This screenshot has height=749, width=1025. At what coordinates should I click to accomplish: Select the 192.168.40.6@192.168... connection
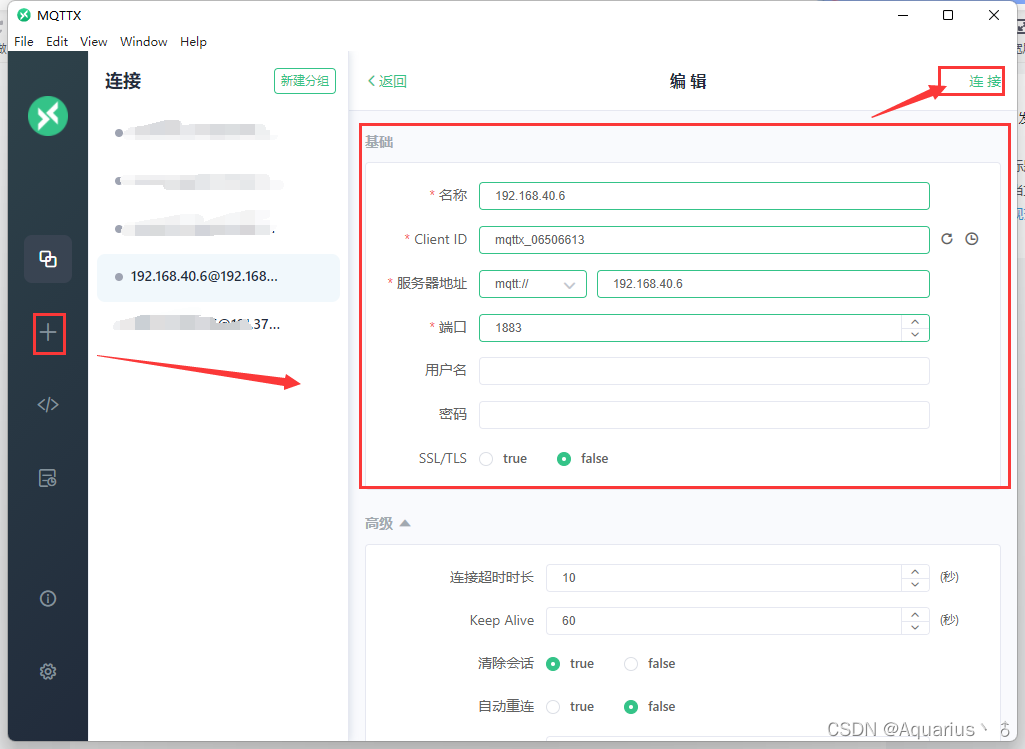218,277
